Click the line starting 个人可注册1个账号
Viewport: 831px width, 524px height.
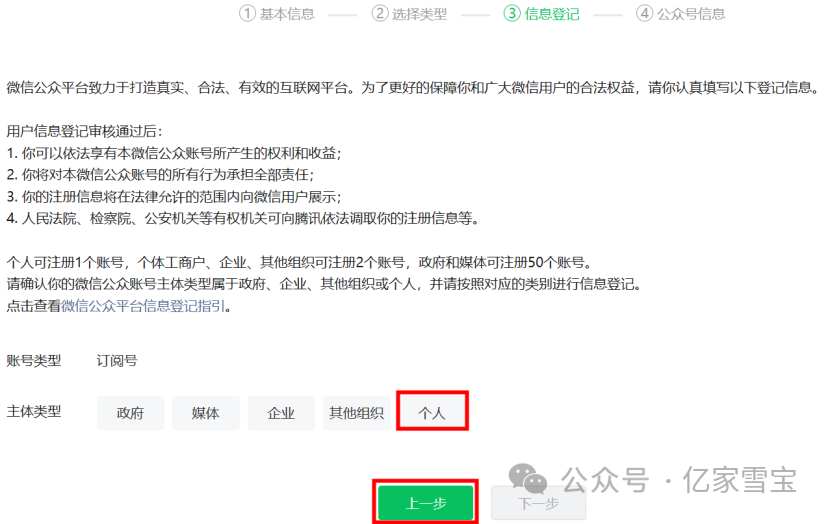[x=299, y=262]
